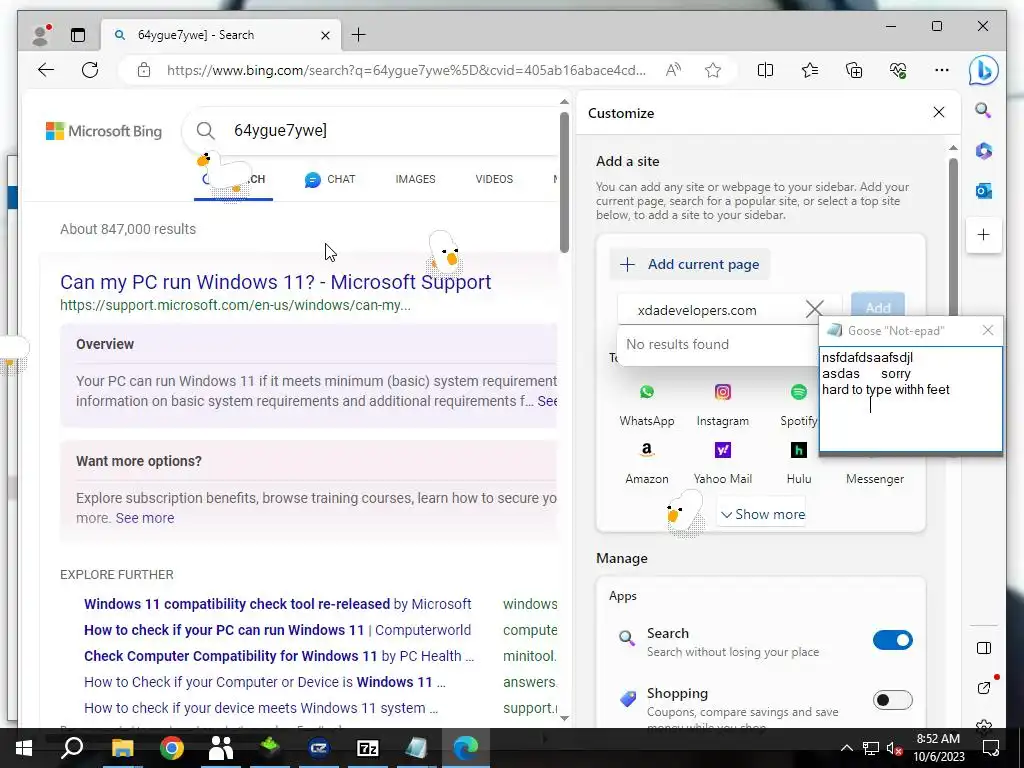The height and width of the screenshot is (768, 1024).
Task: Close the 64ygue7ywe] Search tab
Action: (x=325, y=35)
